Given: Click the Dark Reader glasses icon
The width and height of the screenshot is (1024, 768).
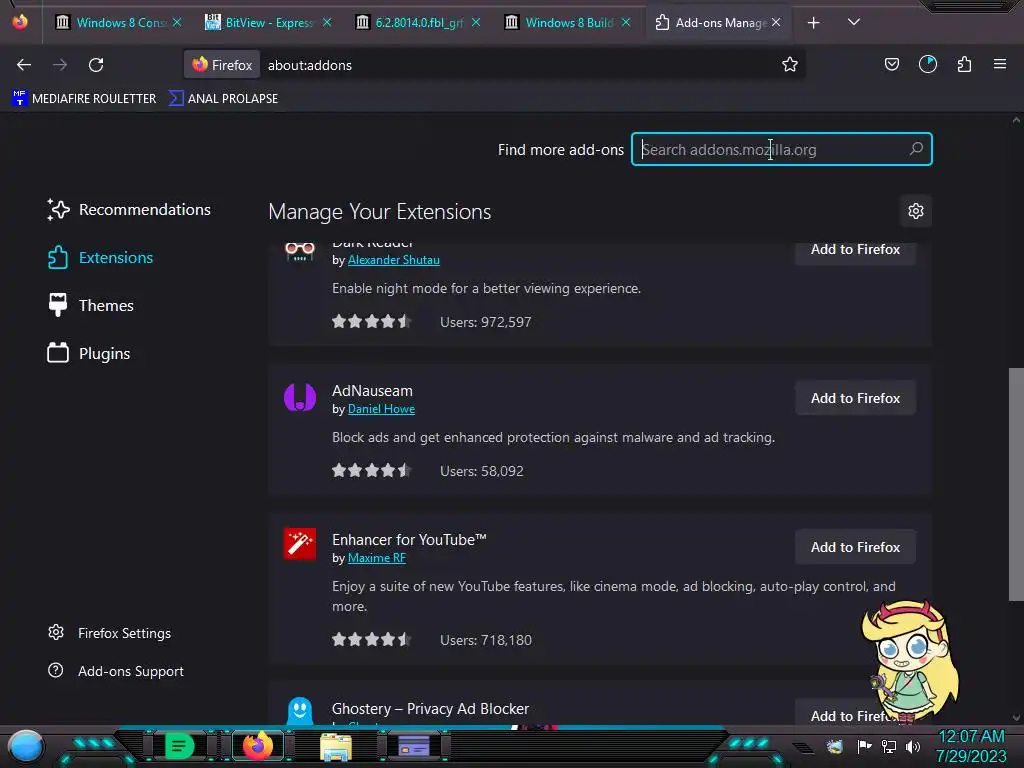Looking at the screenshot, I should [x=300, y=251].
